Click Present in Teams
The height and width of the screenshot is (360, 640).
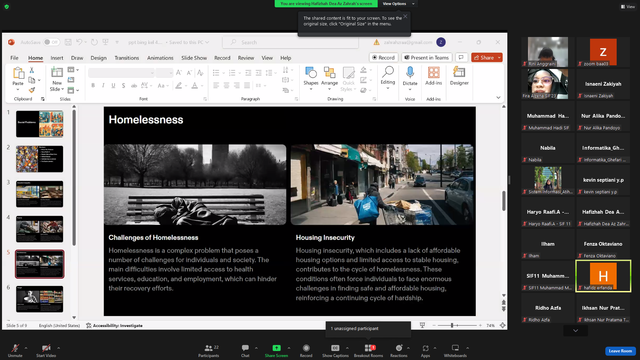click(x=427, y=58)
